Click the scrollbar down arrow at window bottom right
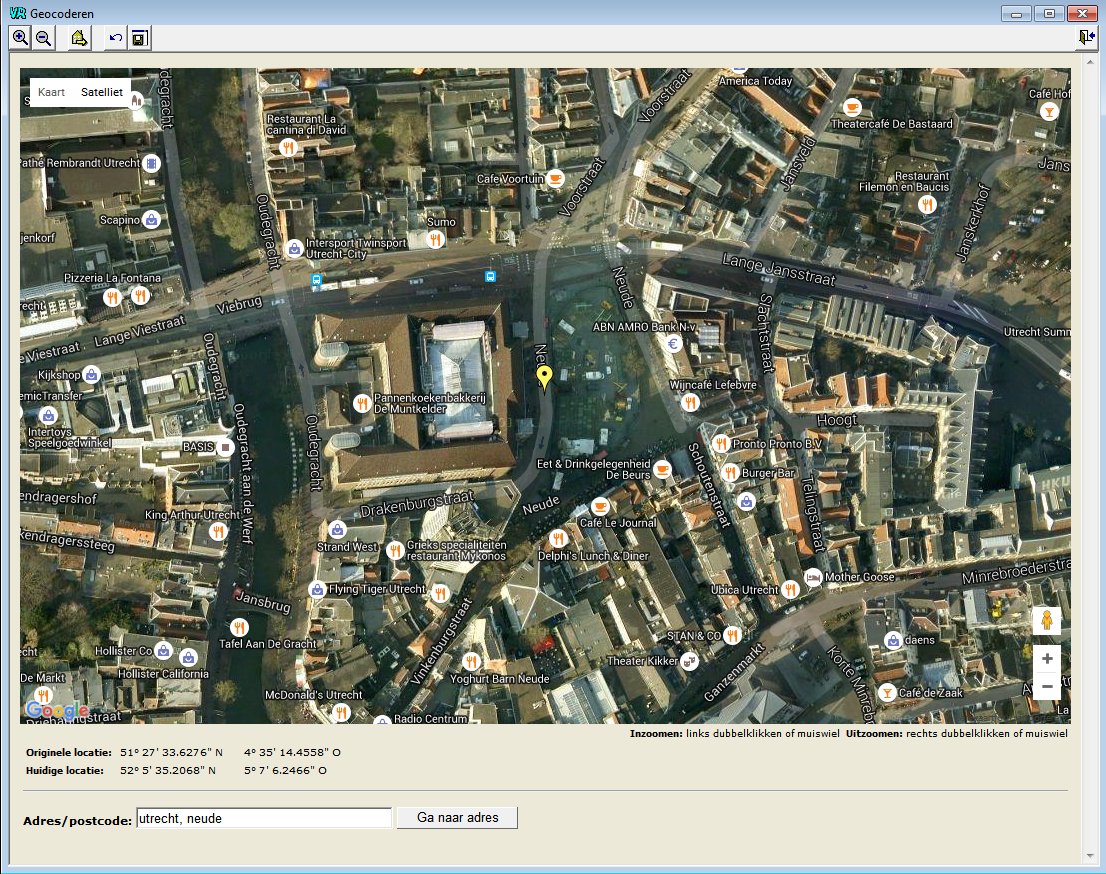Viewport: 1106px width, 874px height. coord(1090,857)
